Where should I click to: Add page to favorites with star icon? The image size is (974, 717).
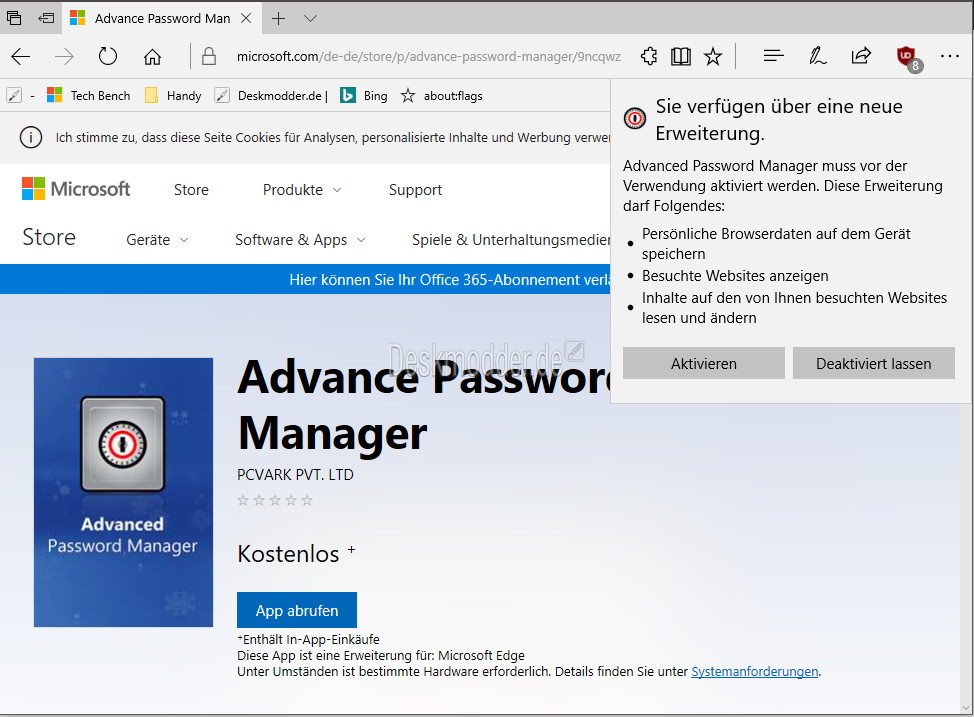(713, 57)
